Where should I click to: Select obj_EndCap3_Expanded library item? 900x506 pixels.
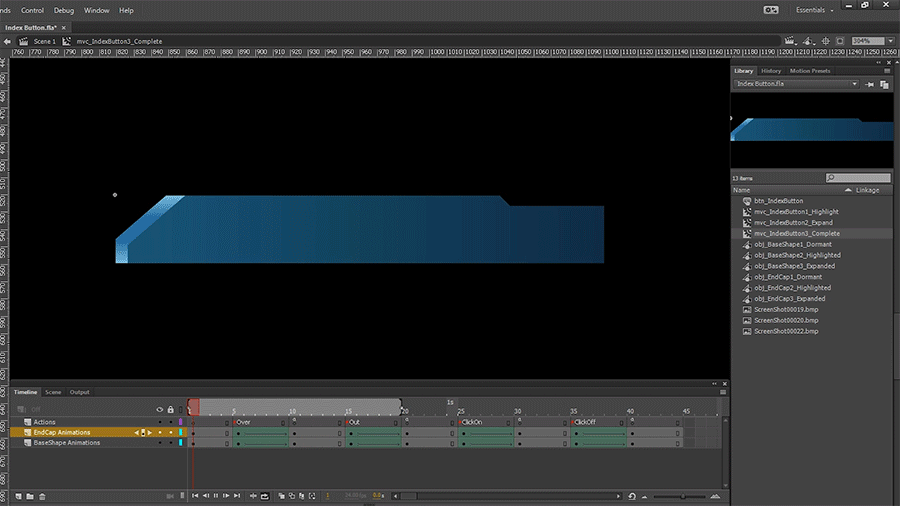(x=789, y=299)
